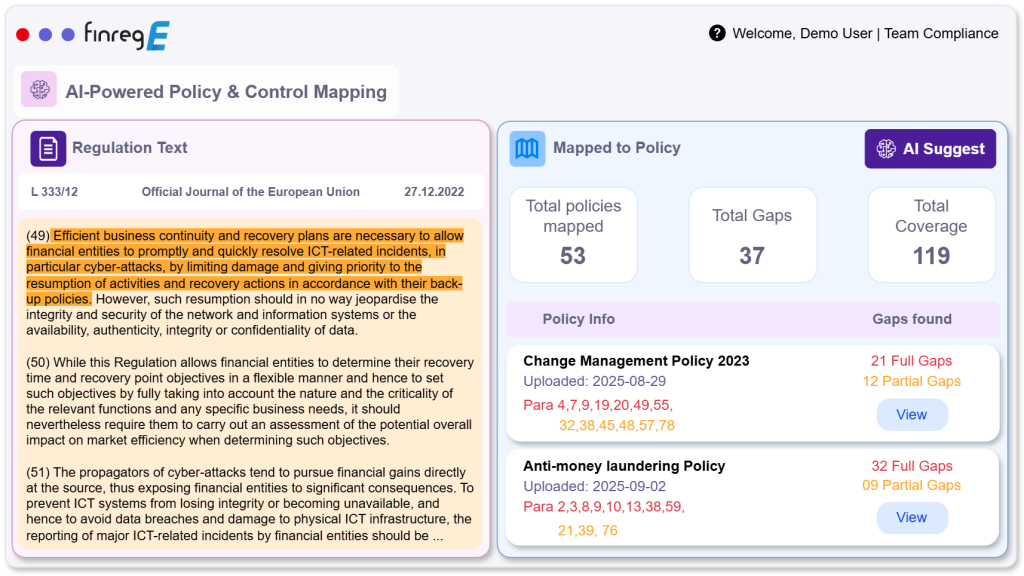Select the Total Coverage card
Image resolution: width=1024 pixels, height=576 pixels.
tap(931, 234)
